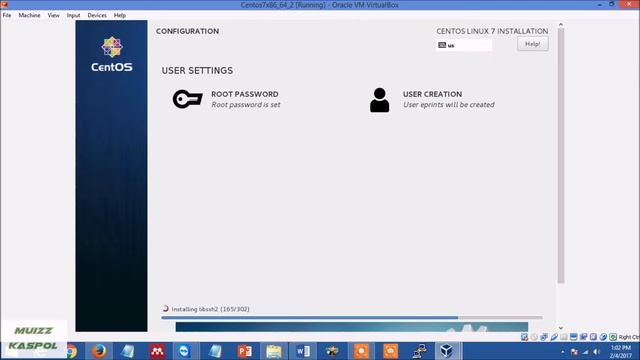Click the vertical scrollbar thumb

[x=561, y=156]
